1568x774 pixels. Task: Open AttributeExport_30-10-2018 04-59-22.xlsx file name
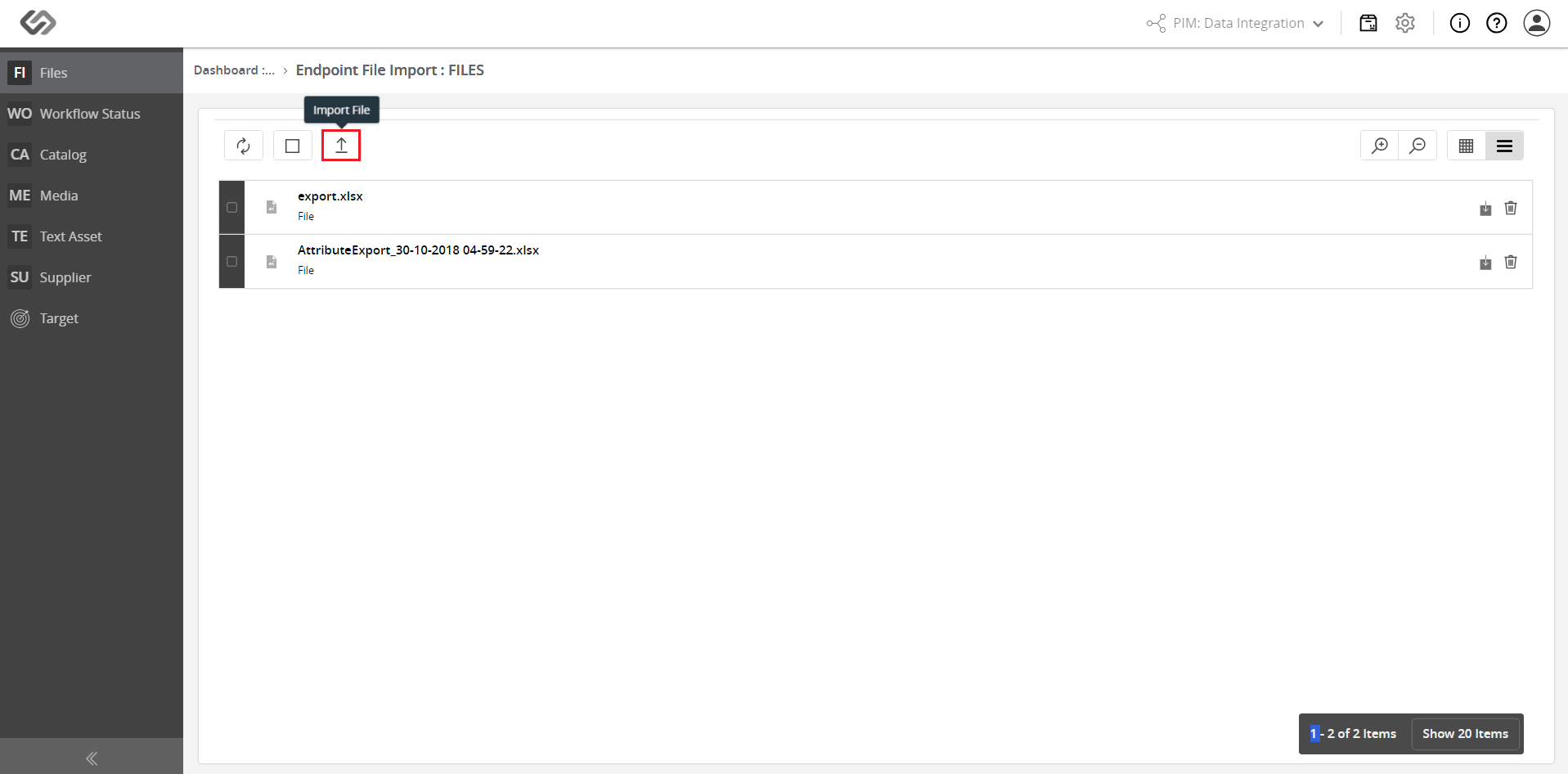pos(418,250)
